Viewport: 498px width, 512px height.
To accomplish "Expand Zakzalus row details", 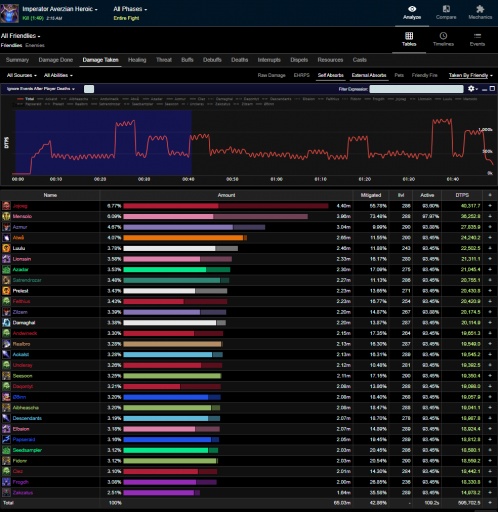I will click(x=490, y=493).
